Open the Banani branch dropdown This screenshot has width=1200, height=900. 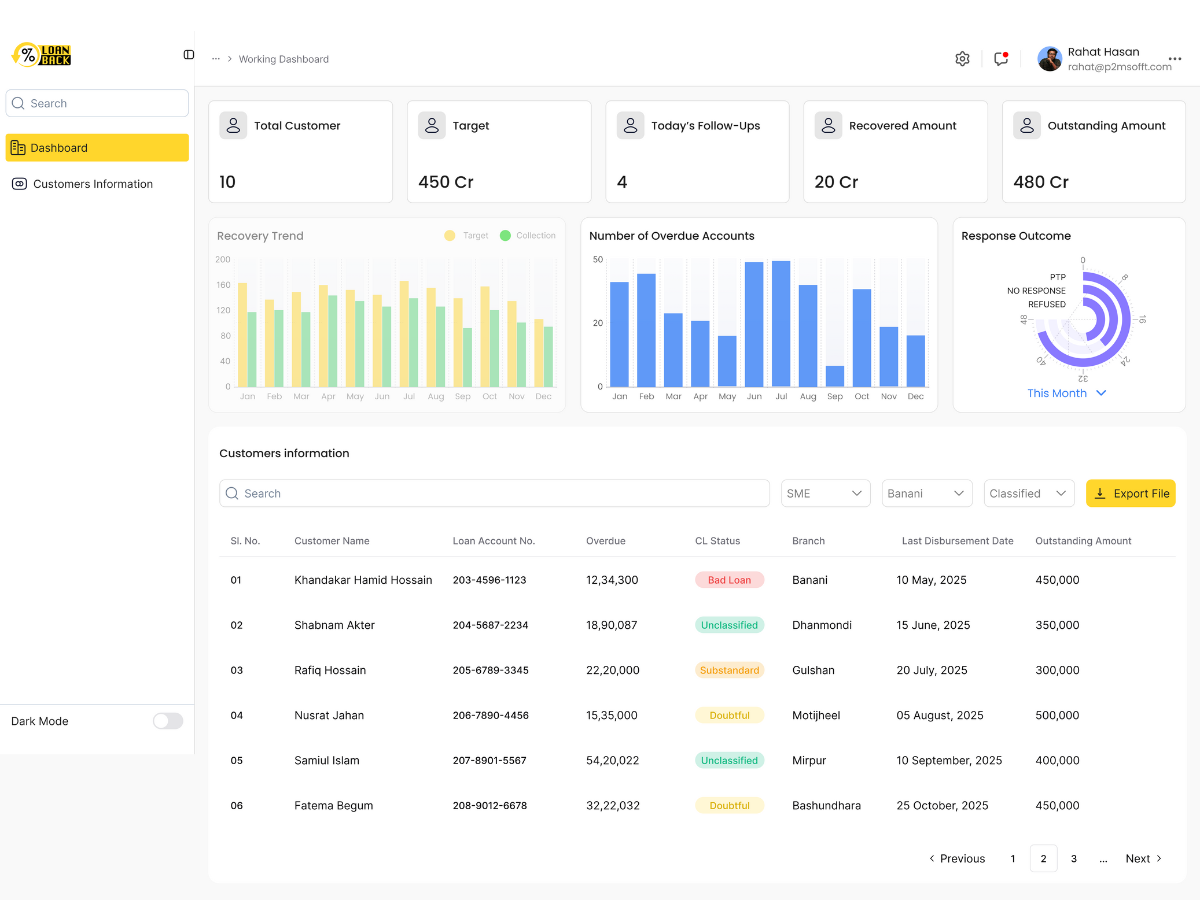927,493
